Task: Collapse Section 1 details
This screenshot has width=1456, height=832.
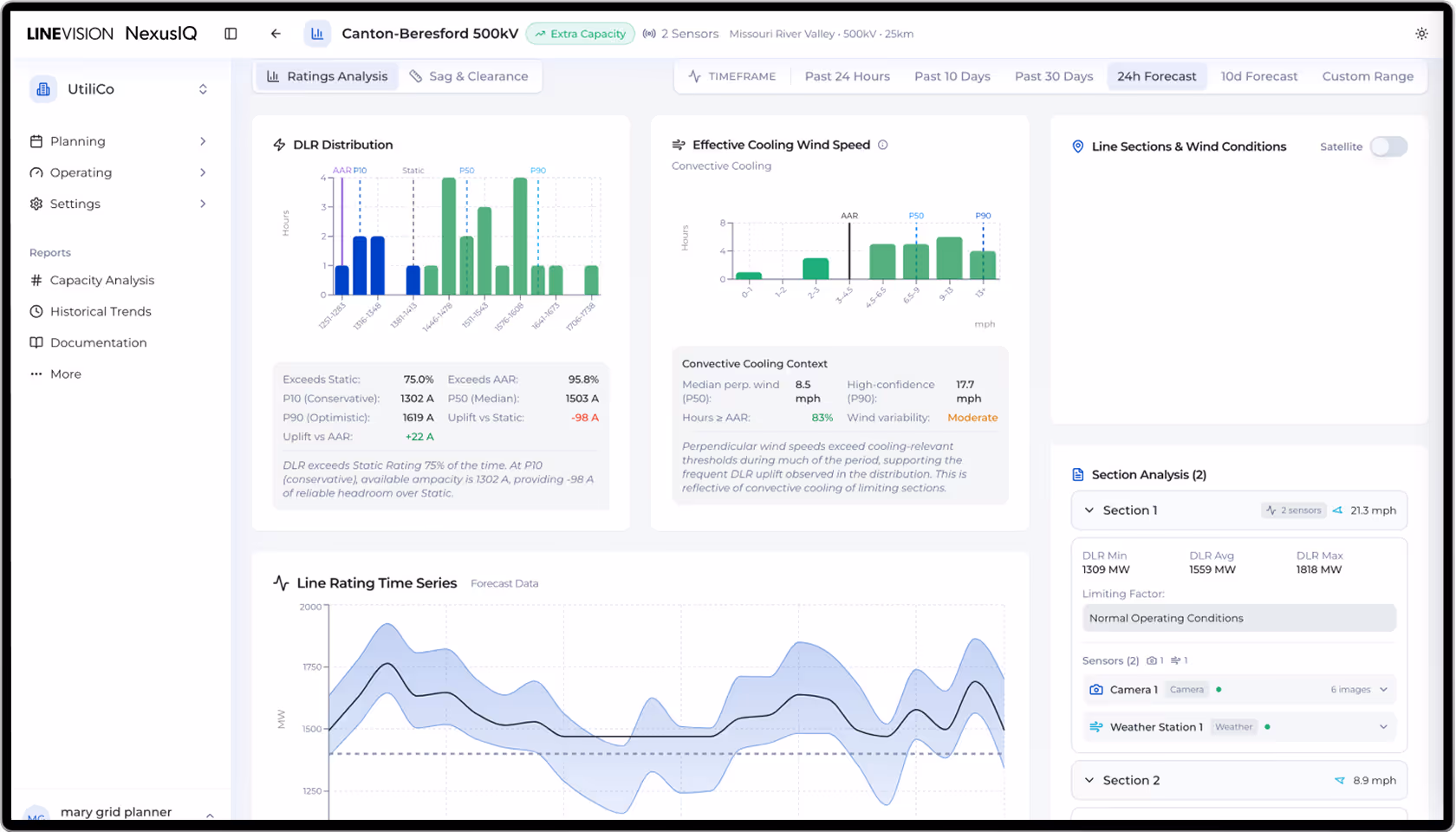Action: (x=1089, y=510)
